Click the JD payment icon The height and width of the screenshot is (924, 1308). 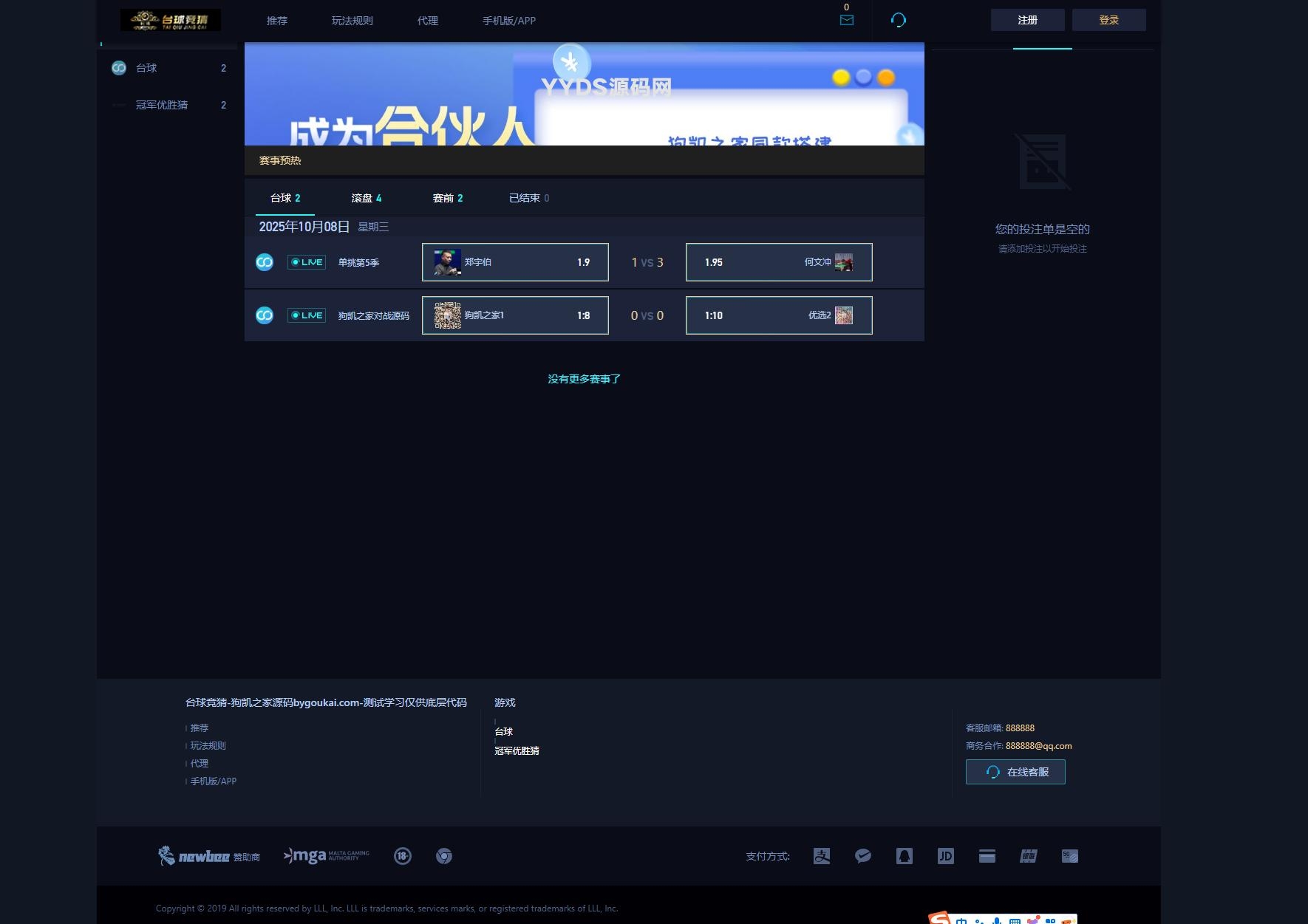tap(945, 856)
